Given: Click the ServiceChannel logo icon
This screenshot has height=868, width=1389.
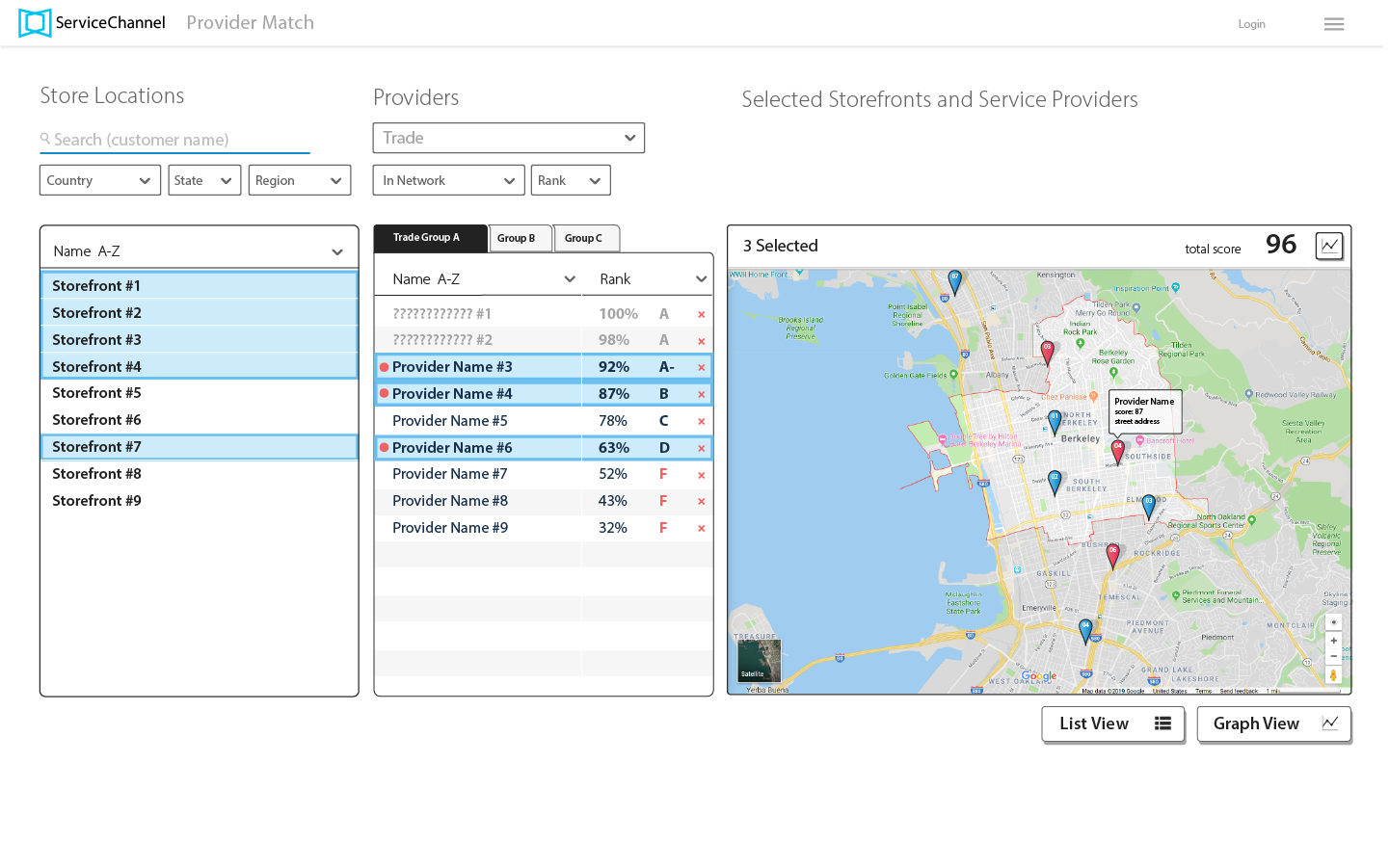Looking at the screenshot, I should tap(35, 23).
